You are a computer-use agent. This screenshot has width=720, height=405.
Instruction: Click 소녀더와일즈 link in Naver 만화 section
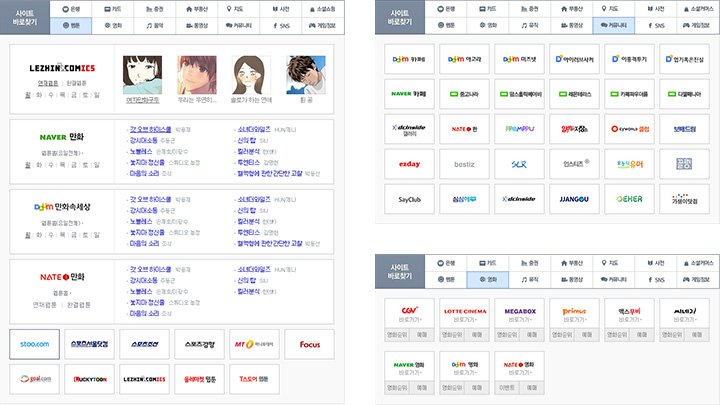click(x=252, y=129)
